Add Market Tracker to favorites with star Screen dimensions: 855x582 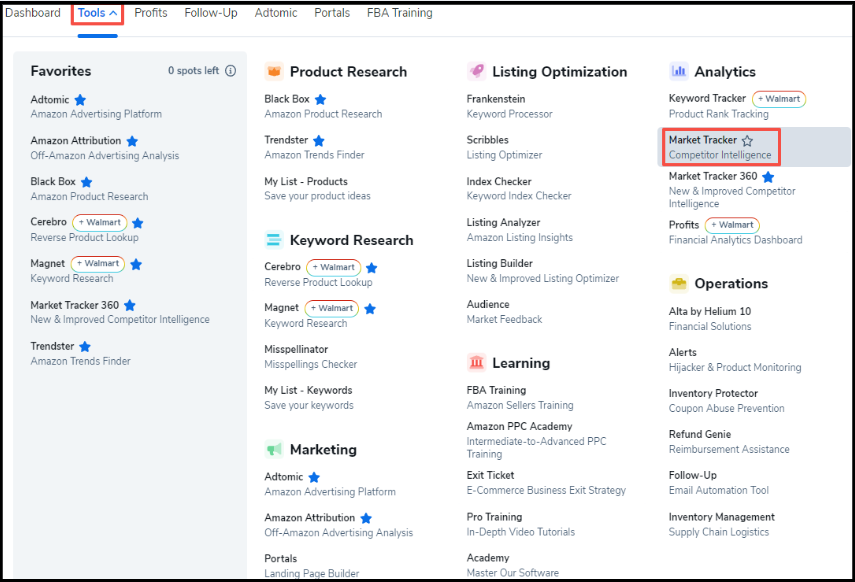point(747,141)
